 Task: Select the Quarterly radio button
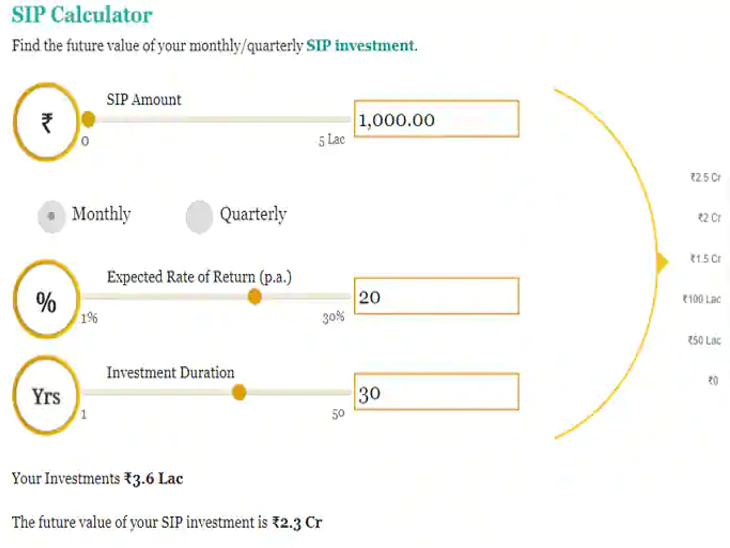point(200,216)
